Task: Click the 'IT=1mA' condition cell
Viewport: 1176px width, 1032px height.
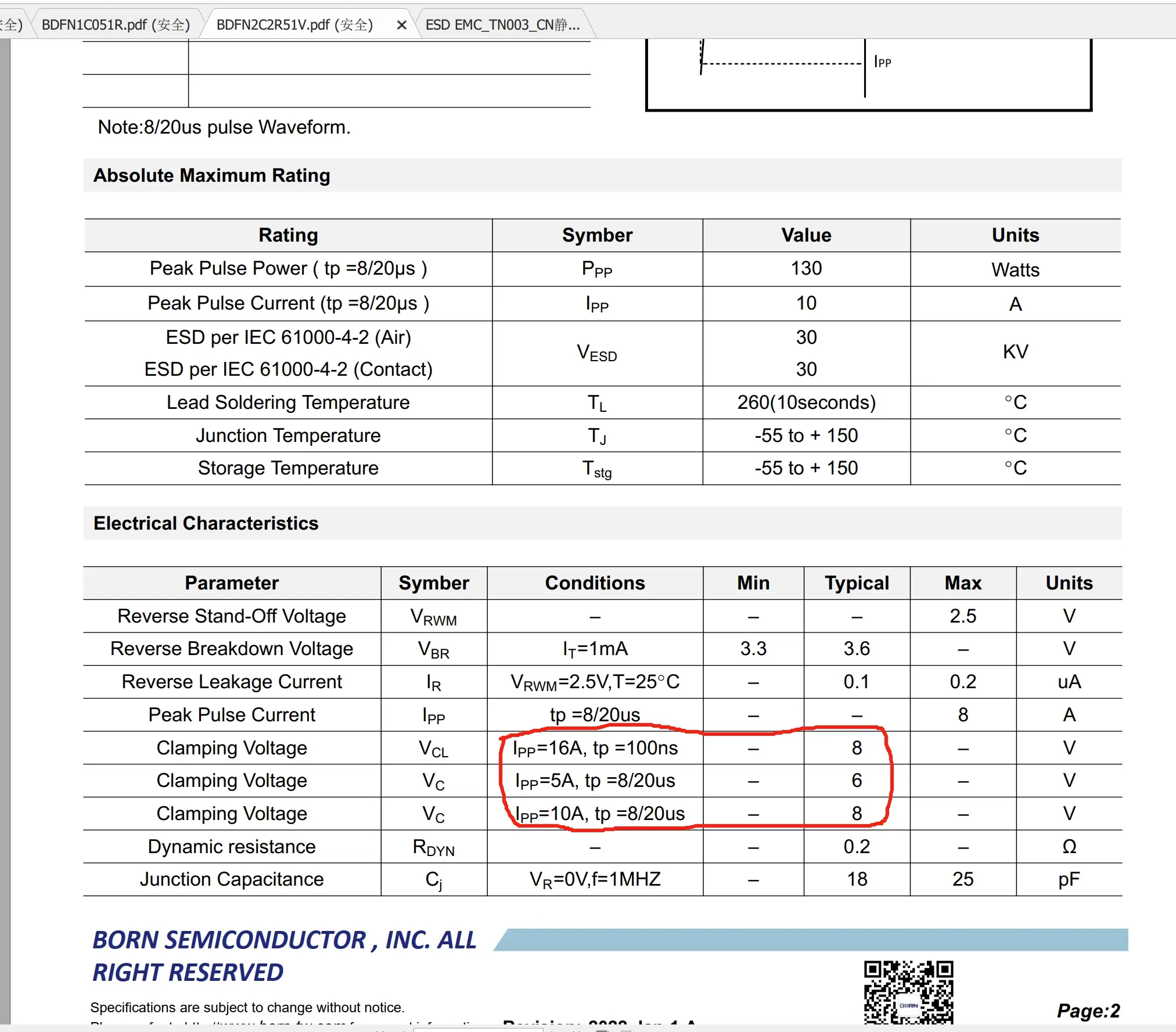Action: (x=595, y=649)
